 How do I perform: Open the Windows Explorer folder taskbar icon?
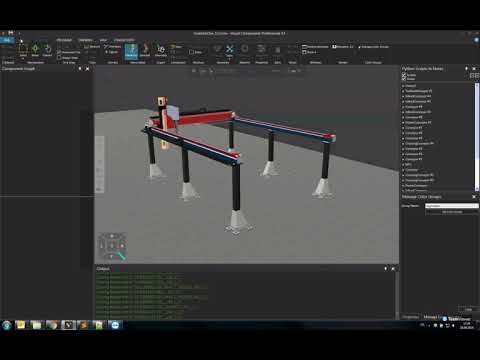[36, 325]
